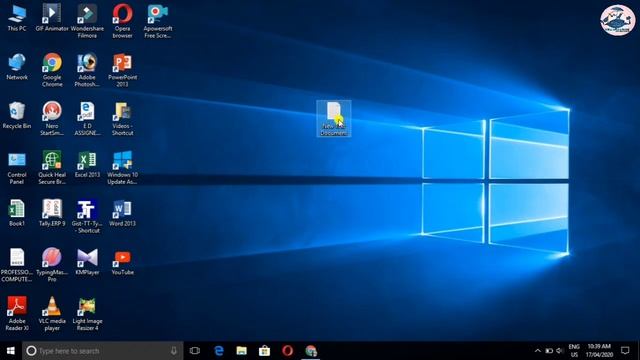Open File Explorer from taskbar
This screenshot has width=640, height=360.
click(x=242, y=351)
